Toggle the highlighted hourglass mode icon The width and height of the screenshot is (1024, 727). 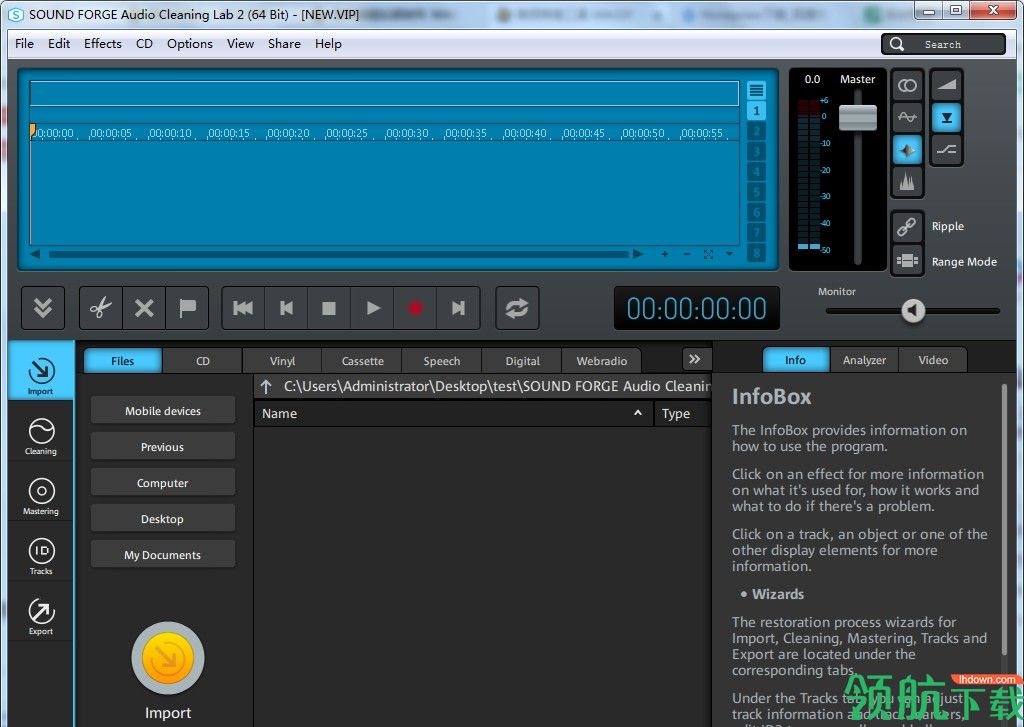[946, 118]
